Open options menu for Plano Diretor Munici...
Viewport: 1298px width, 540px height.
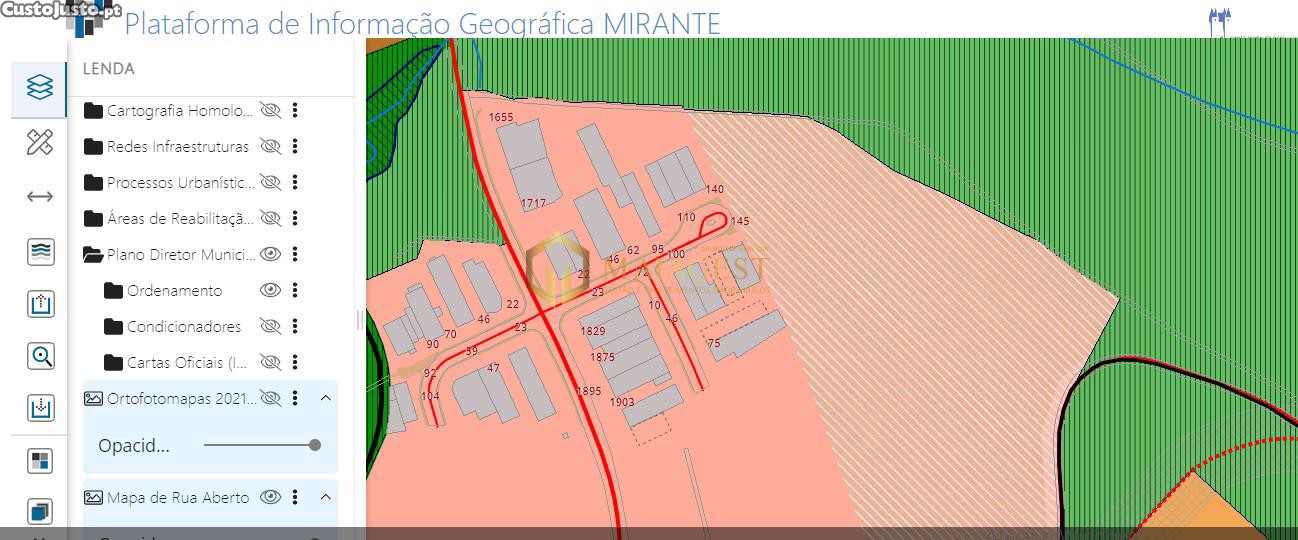[295, 254]
